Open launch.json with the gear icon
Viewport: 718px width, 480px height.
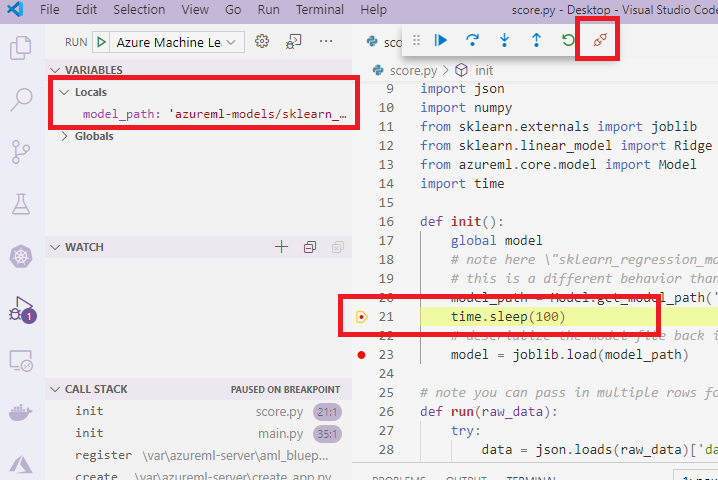point(263,42)
